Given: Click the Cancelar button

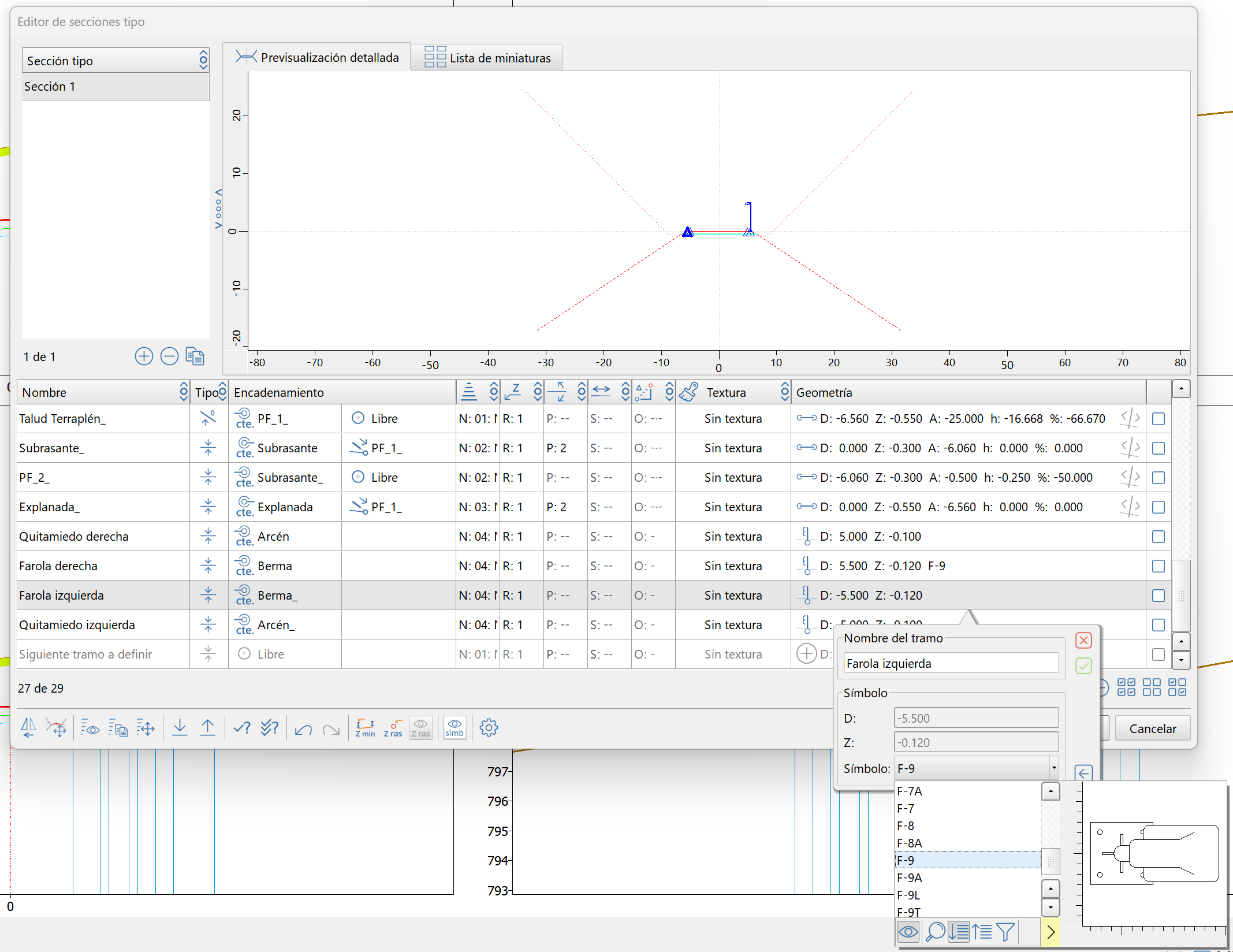Looking at the screenshot, I should point(1152,728).
